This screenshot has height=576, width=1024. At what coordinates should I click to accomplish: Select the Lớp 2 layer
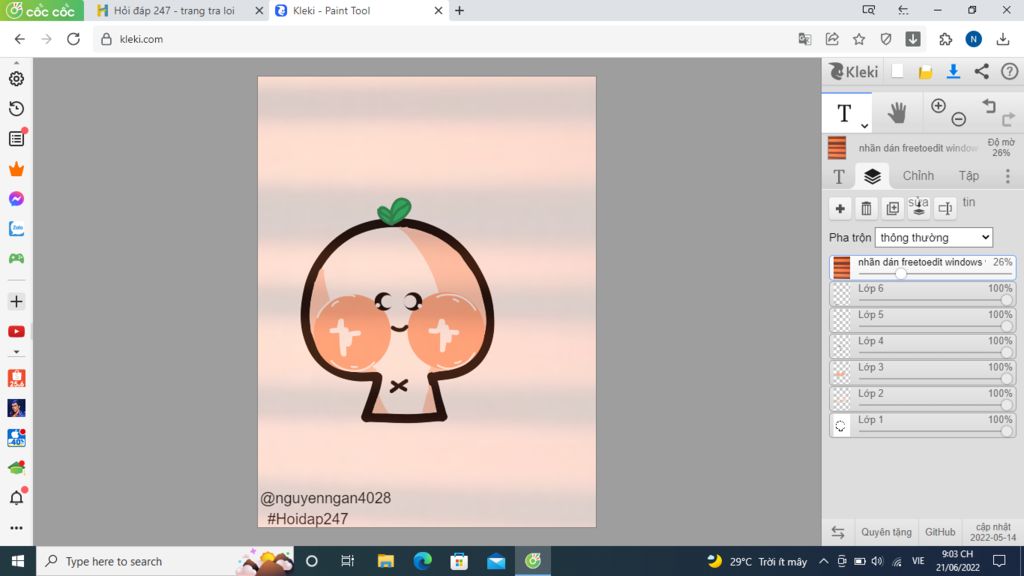pyautogui.click(x=922, y=398)
